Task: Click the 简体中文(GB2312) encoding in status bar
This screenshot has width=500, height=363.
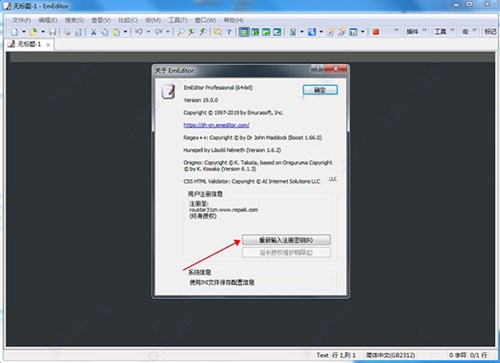Action: [390, 355]
